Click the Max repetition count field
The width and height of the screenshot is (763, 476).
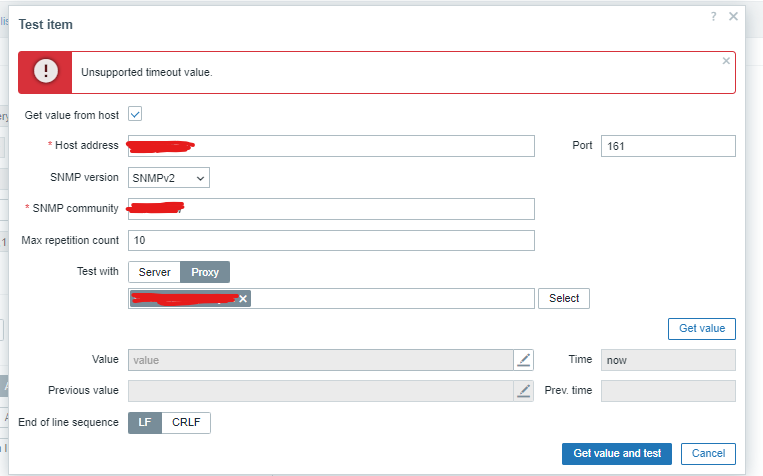point(331,241)
